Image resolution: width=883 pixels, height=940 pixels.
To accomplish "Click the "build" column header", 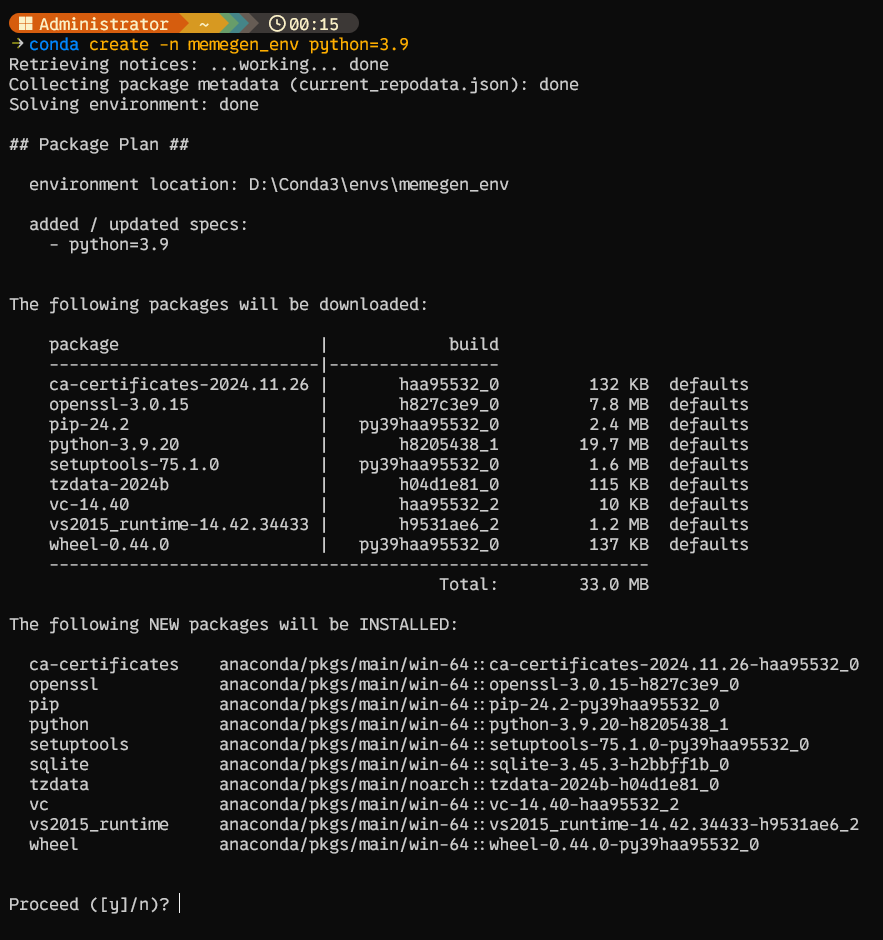I will pos(473,345).
